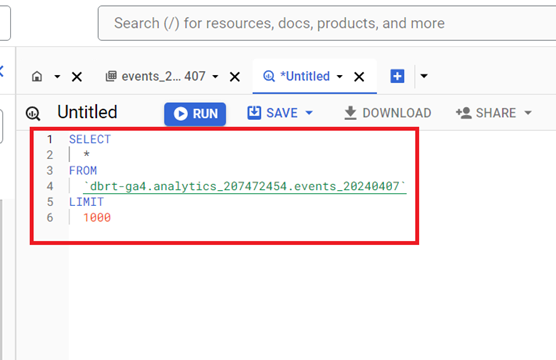Open the SAVE options dropdown arrow
556x360 pixels.
click(x=309, y=113)
